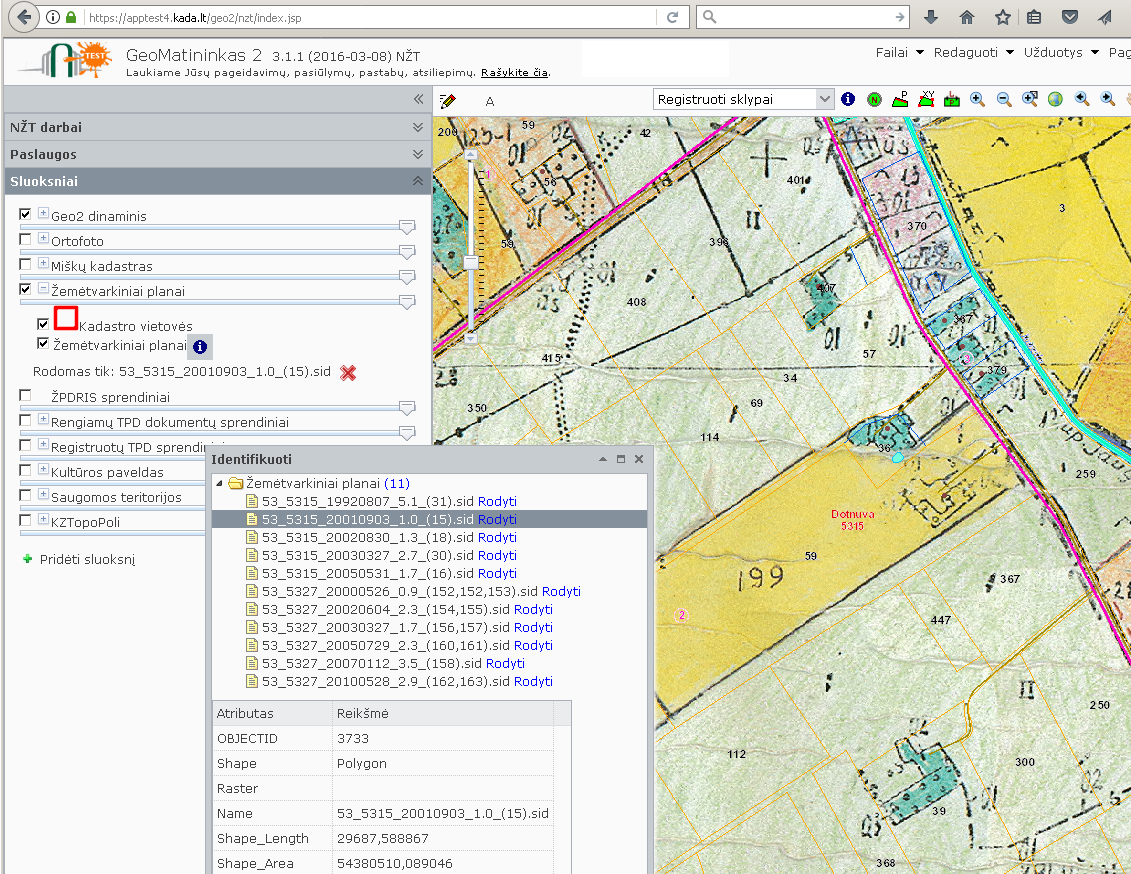Collapse the Žemėtvarkiniai planai layer group
The image size is (1131, 874).
coord(43,288)
